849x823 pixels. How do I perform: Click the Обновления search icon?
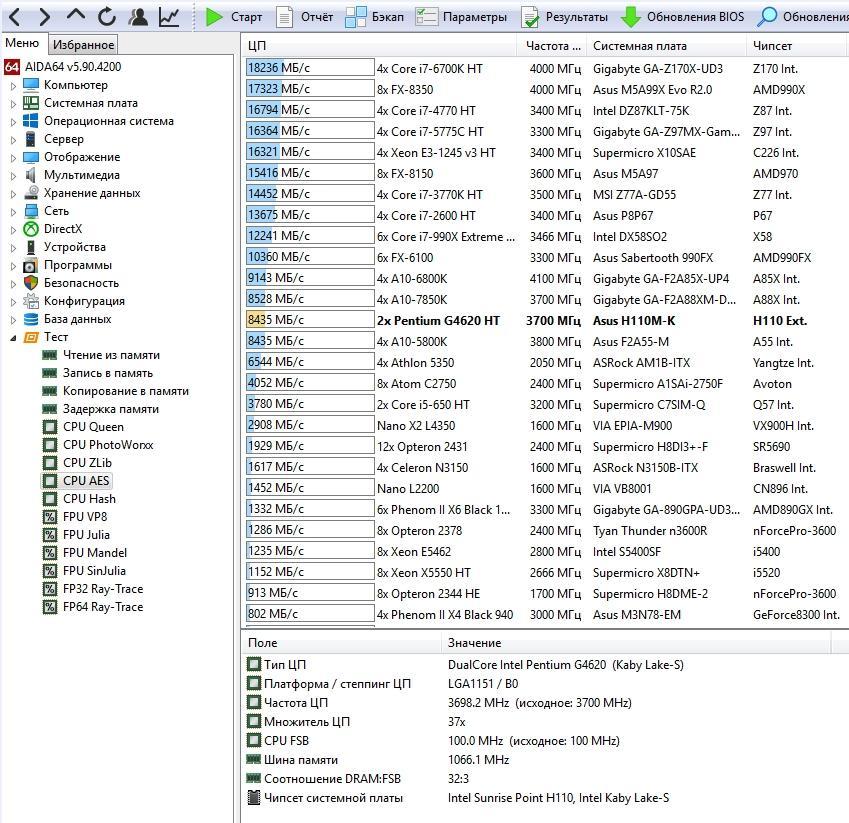click(767, 17)
